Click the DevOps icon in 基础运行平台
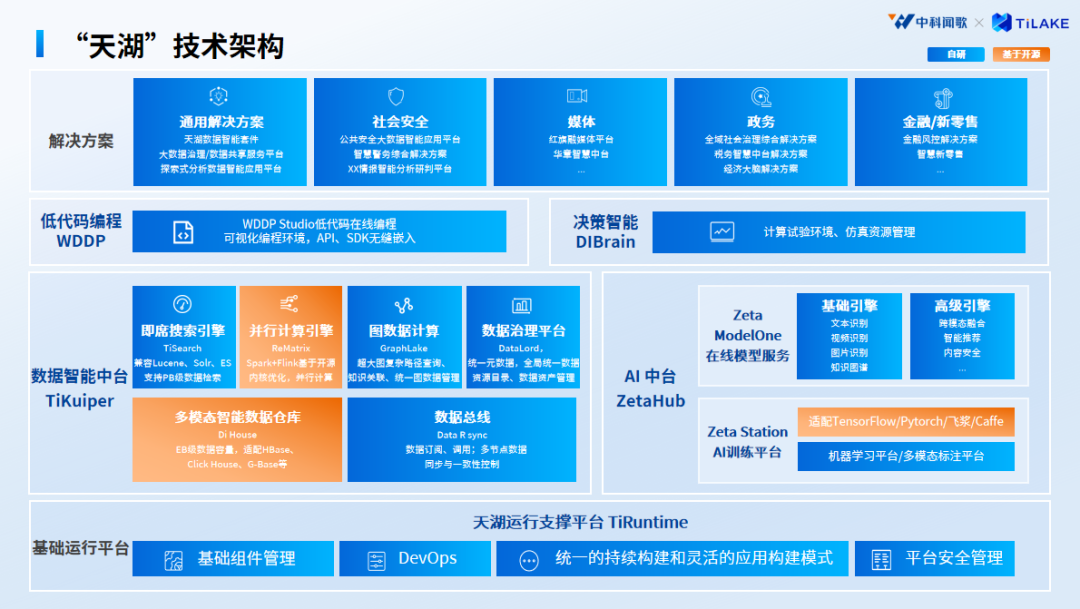This screenshot has height=609, width=1080. [x=374, y=558]
